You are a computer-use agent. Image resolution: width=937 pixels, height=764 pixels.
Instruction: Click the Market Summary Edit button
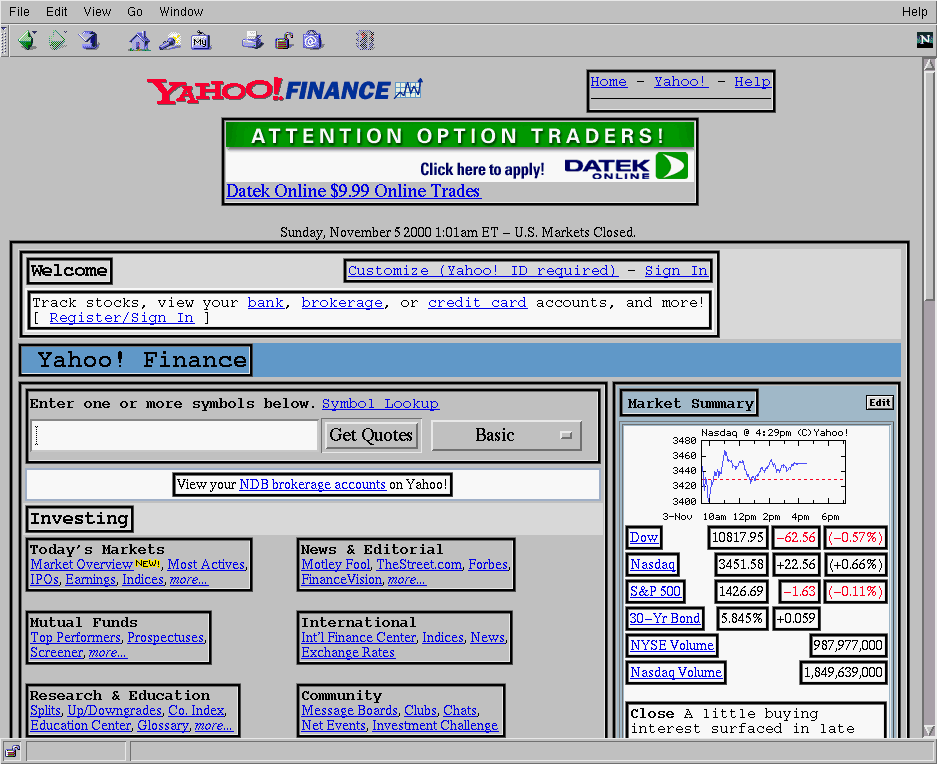tap(880, 402)
